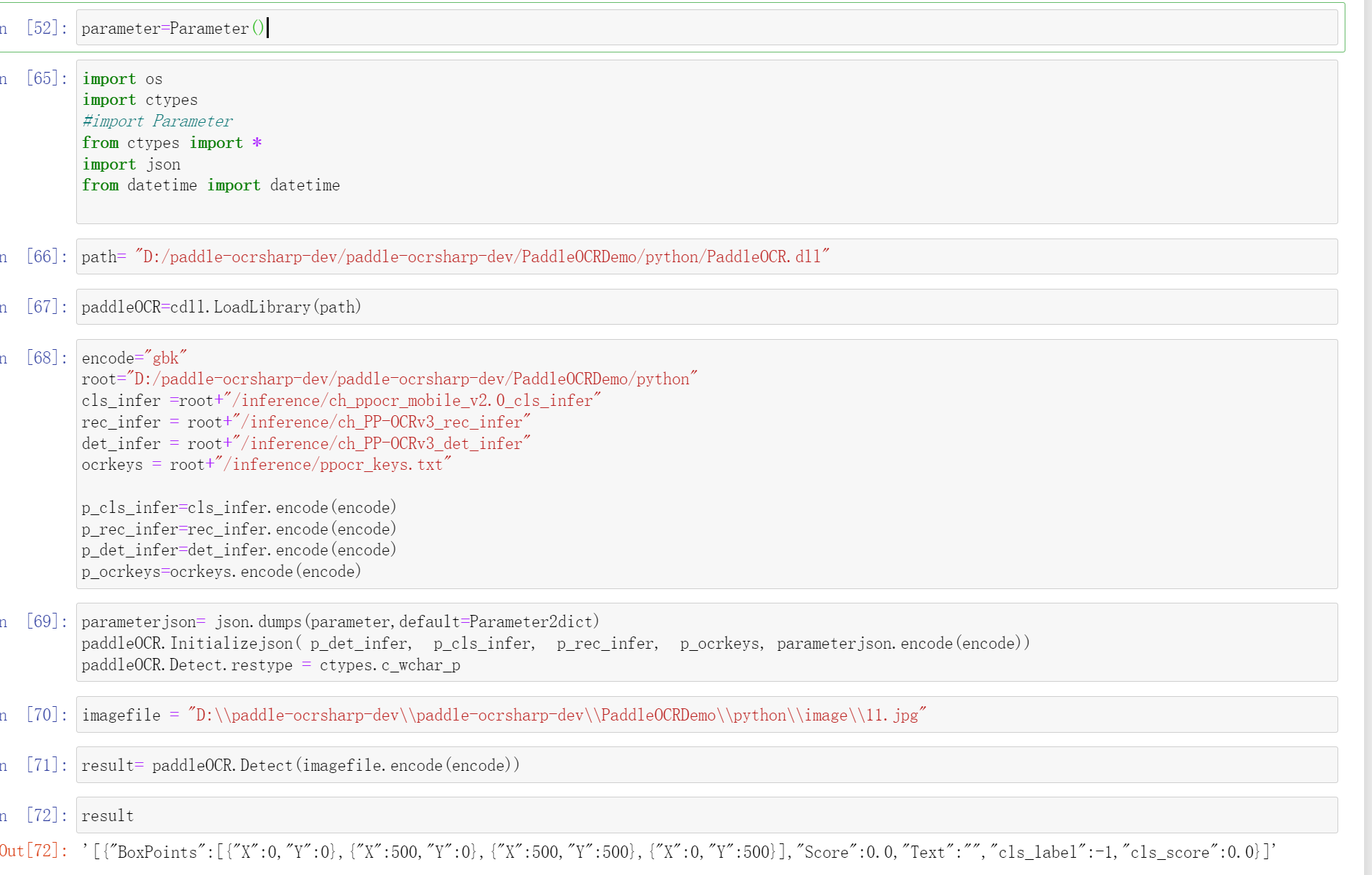Click the from datetime import datetime line

tap(211, 185)
